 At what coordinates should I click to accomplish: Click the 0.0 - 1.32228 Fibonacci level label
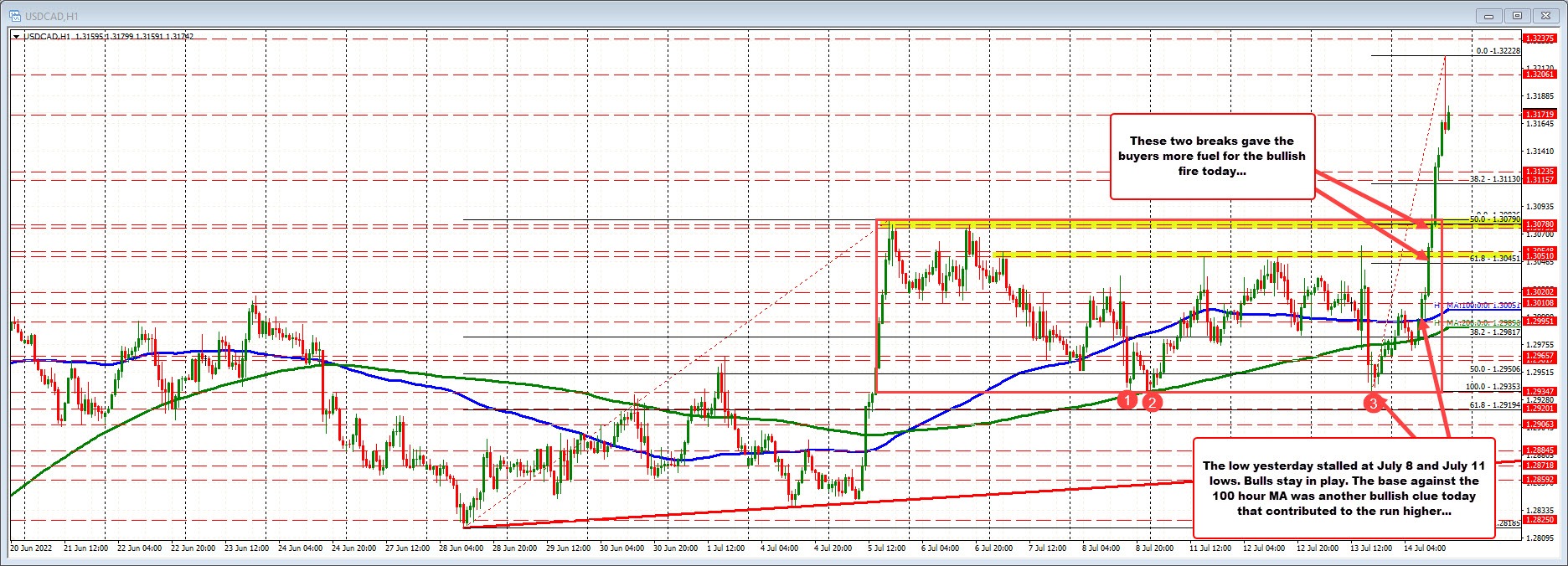click(1498, 51)
